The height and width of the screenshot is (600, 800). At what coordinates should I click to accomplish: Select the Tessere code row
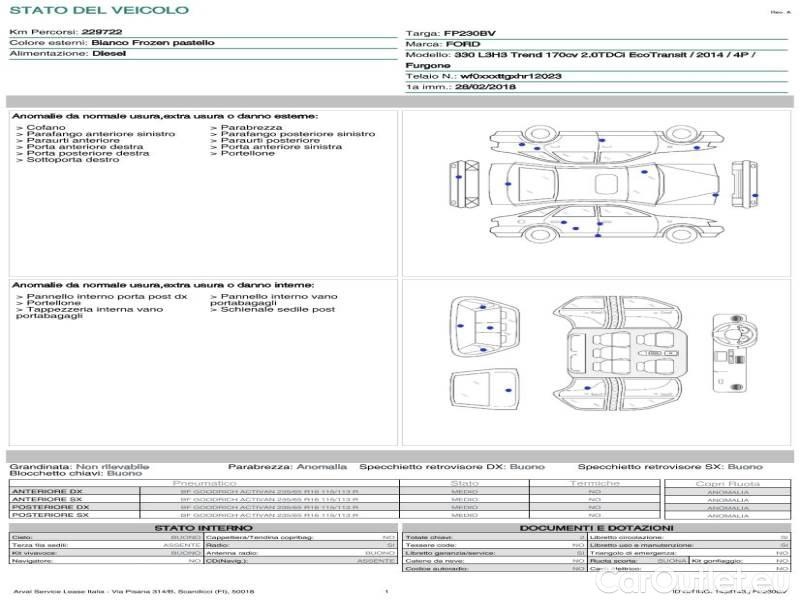[x=495, y=545]
